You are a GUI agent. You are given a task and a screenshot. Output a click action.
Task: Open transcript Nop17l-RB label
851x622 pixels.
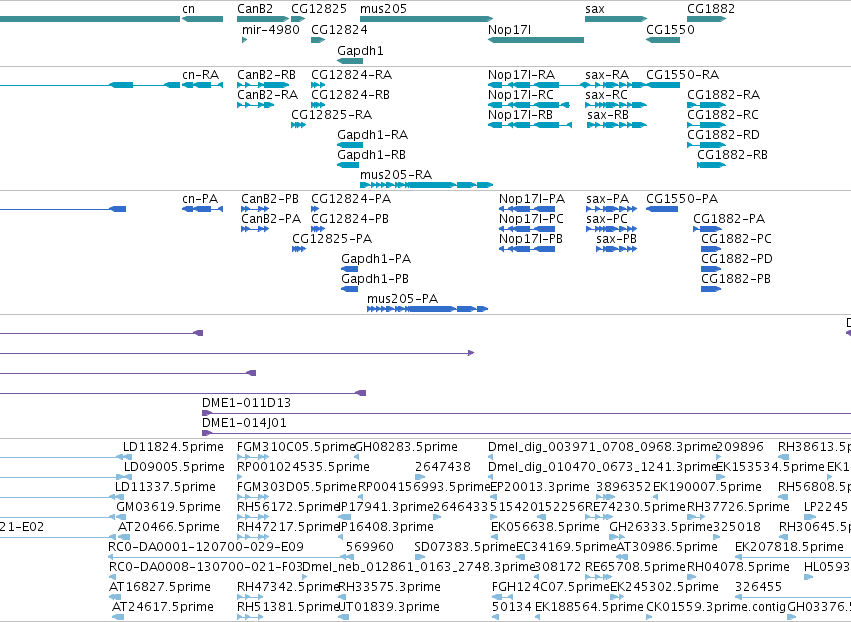coord(520,115)
